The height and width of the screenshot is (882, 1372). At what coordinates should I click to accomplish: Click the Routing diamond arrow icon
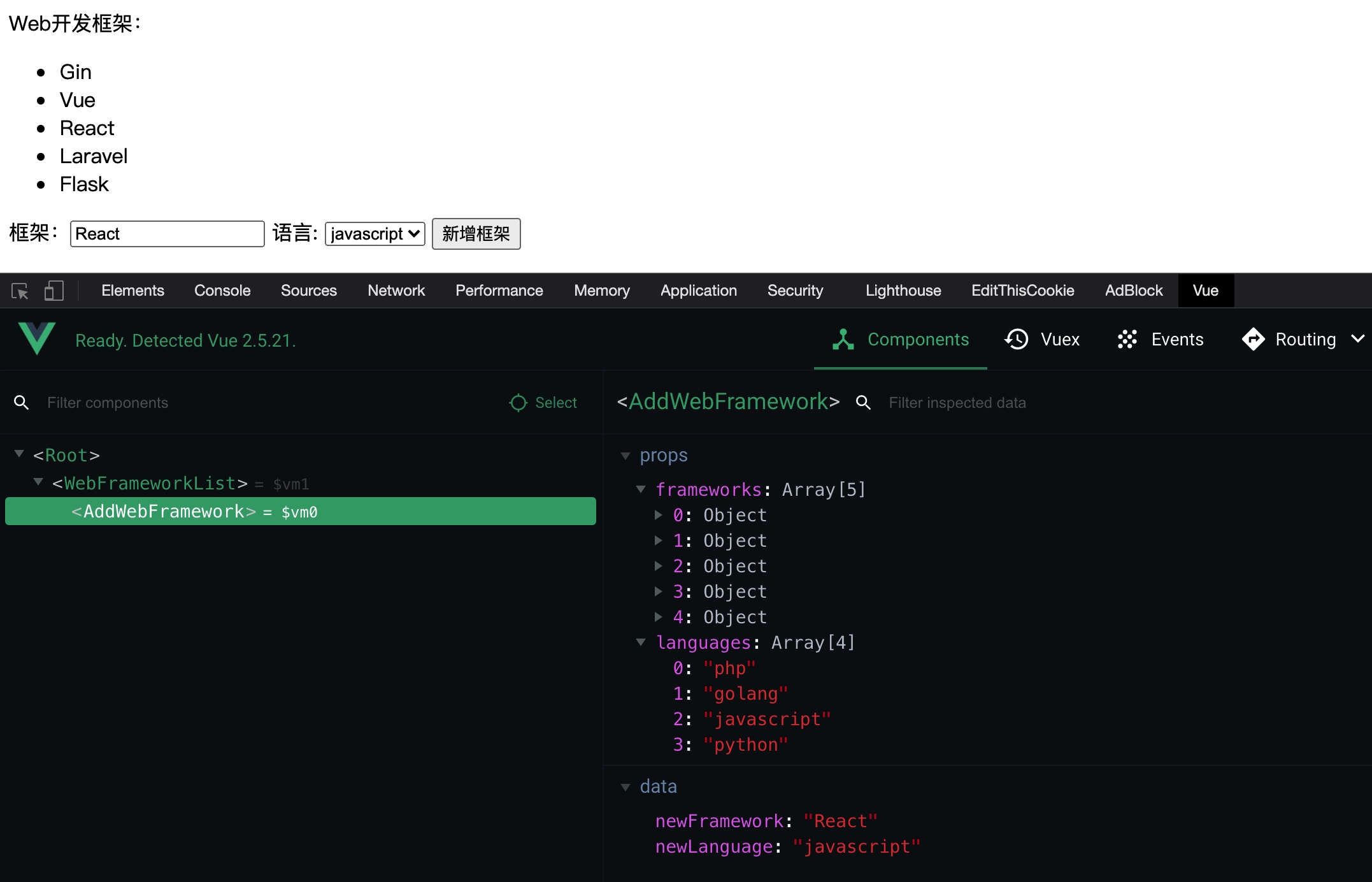pyautogui.click(x=1253, y=339)
